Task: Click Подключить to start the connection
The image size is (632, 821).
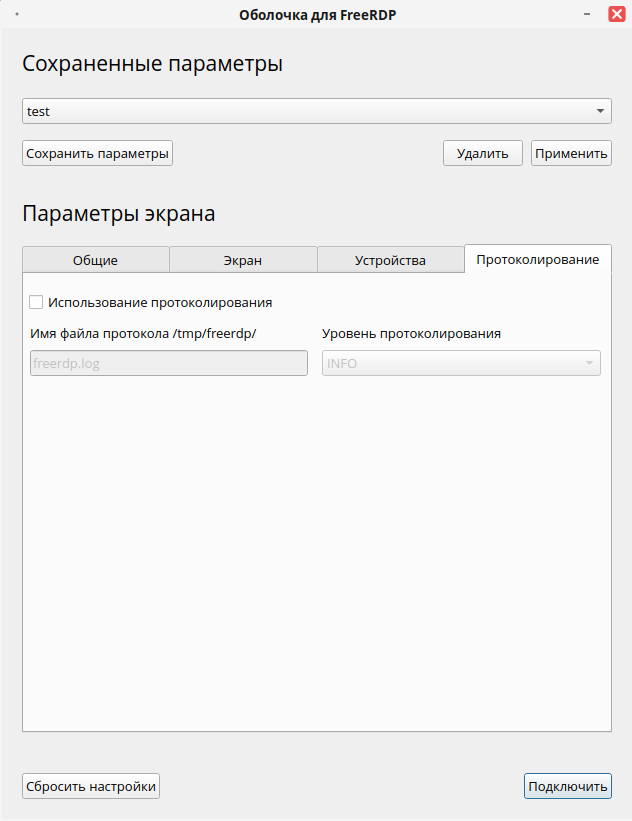Action: click(567, 786)
